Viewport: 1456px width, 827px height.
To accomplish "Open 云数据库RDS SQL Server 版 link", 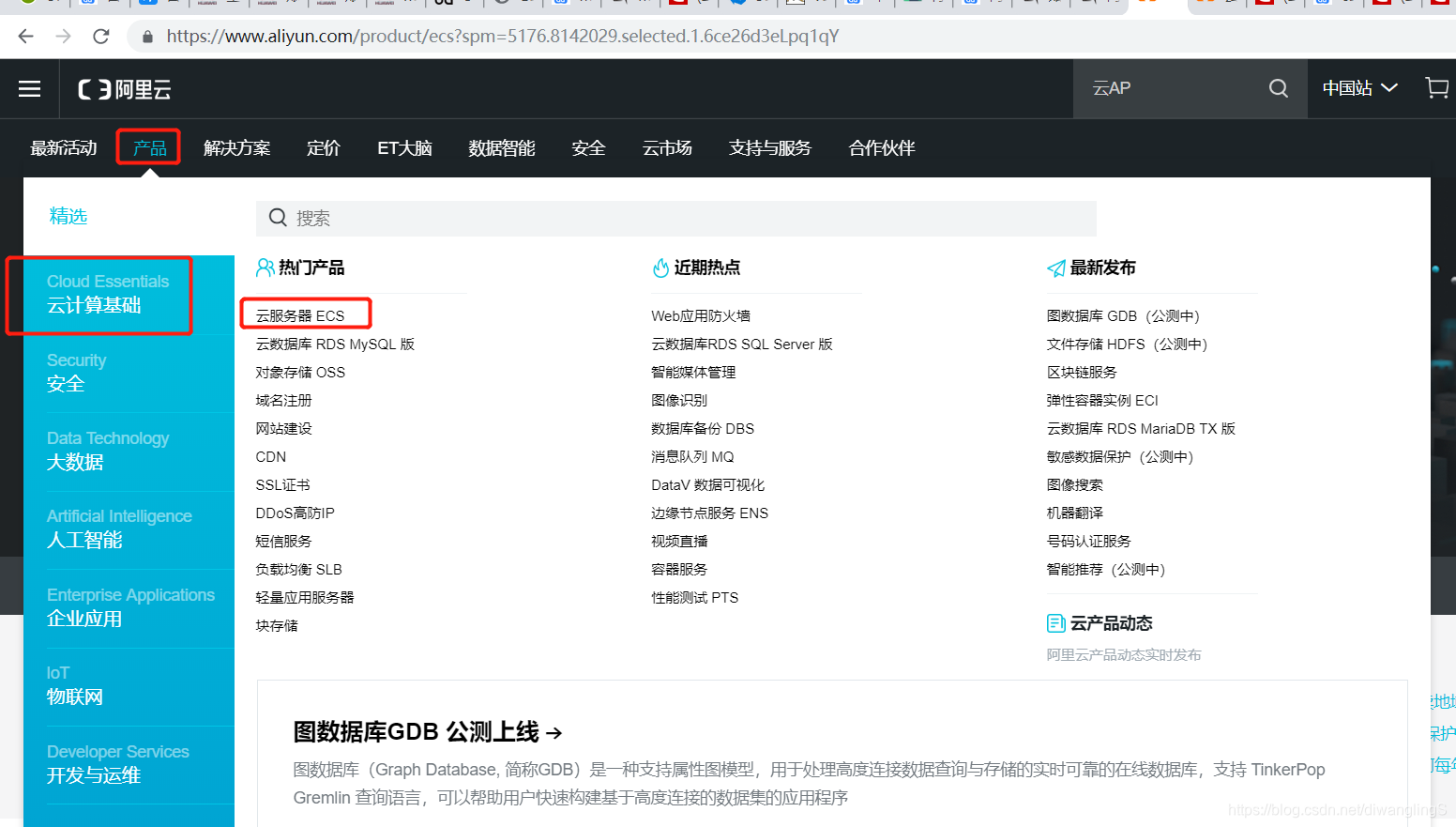I will [x=742, y=345].
